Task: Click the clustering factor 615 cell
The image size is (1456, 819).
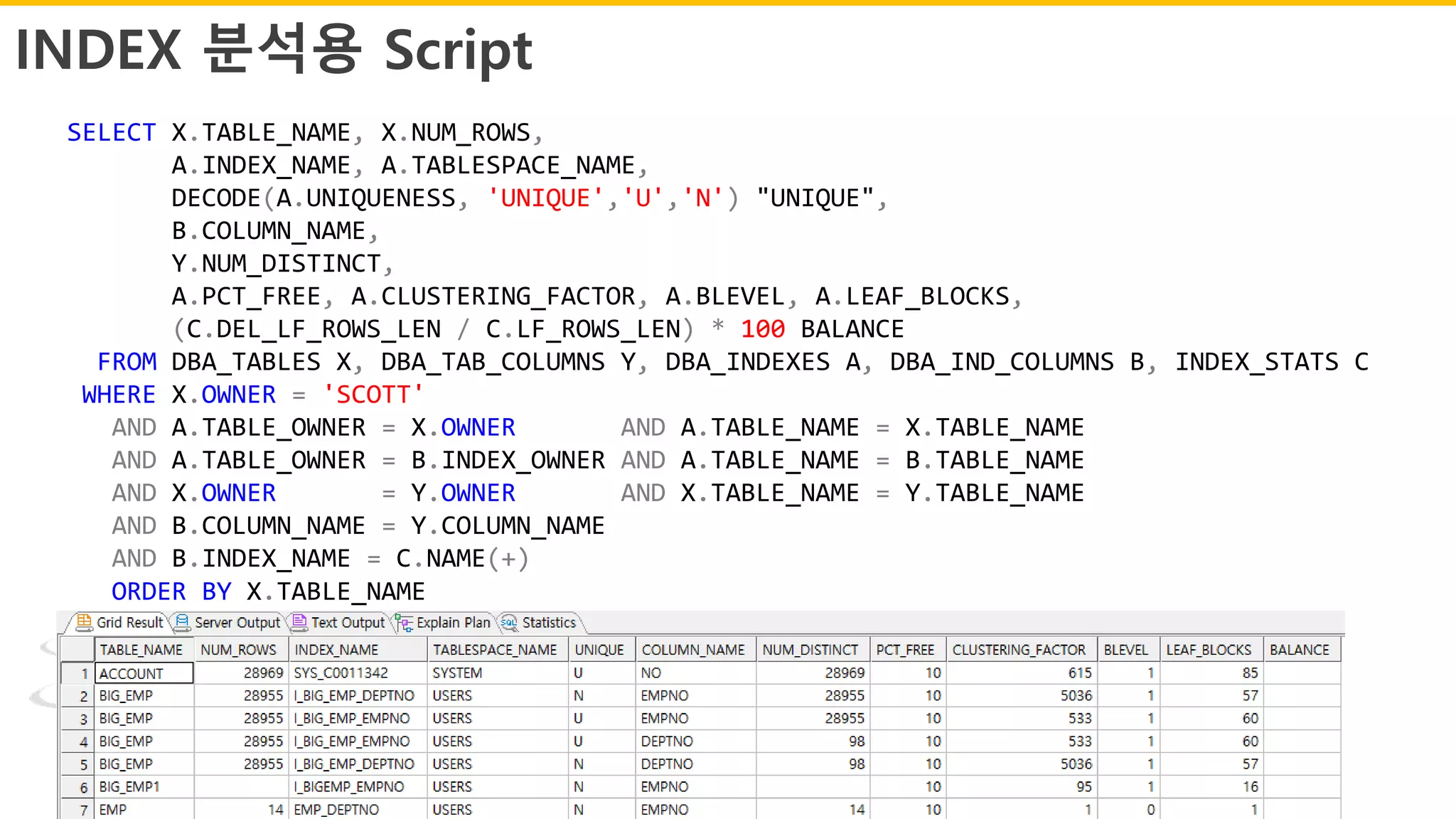Action: (x=1021, y=673)
